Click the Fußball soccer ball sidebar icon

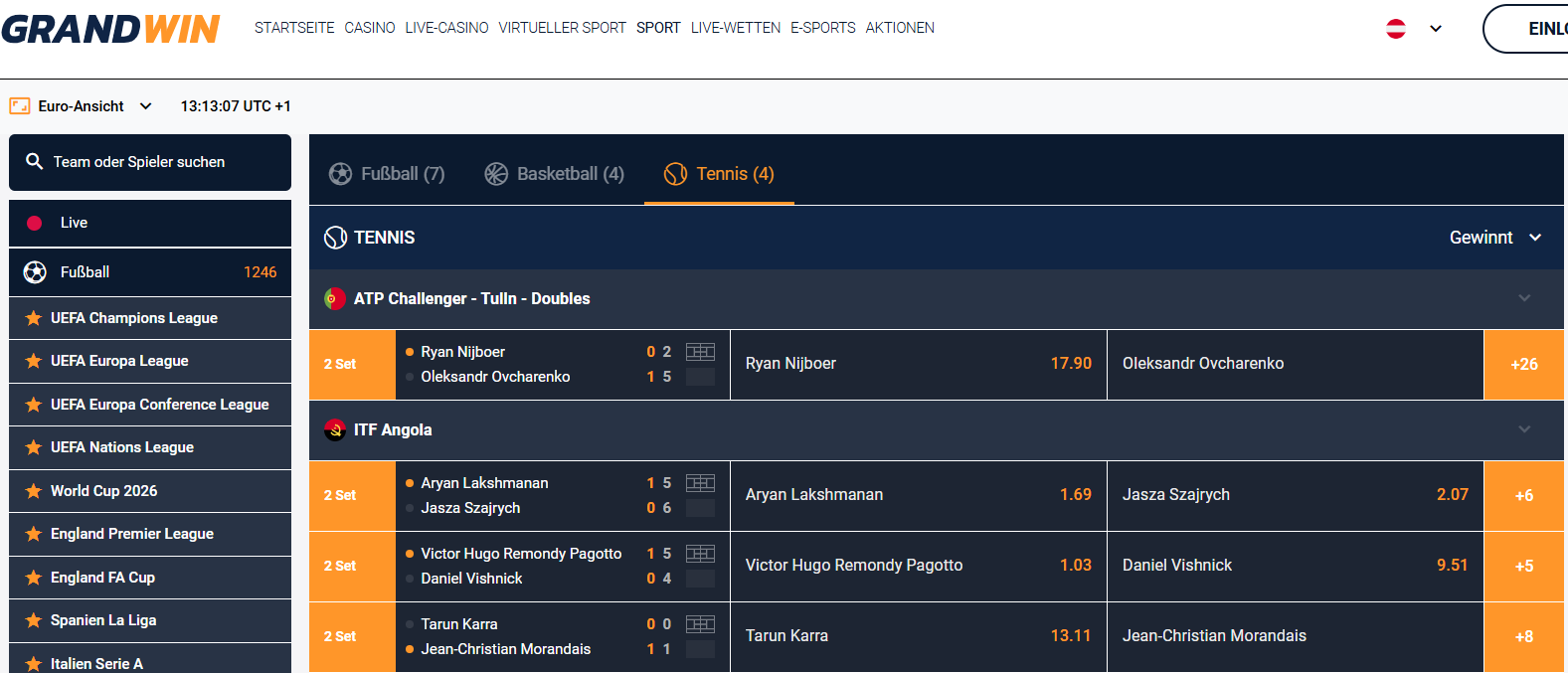point(35,272)
